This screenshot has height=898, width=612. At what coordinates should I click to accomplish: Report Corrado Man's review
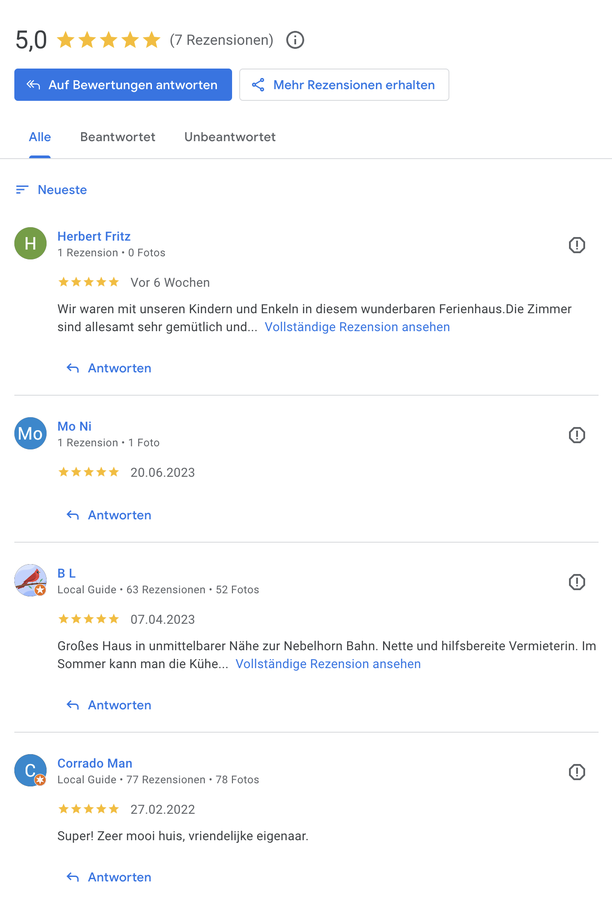577,772
